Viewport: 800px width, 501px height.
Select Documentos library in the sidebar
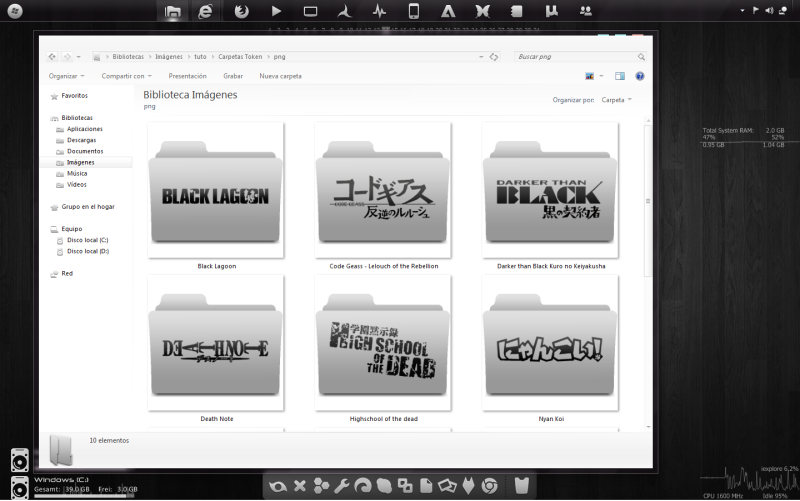point(85,152)
